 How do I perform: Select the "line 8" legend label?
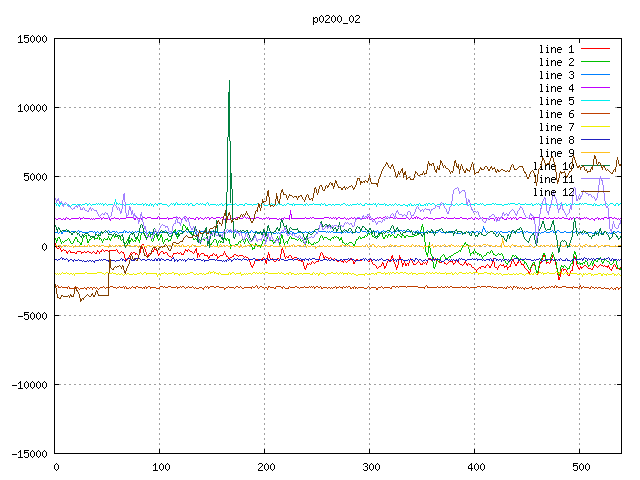click(556, 140)
